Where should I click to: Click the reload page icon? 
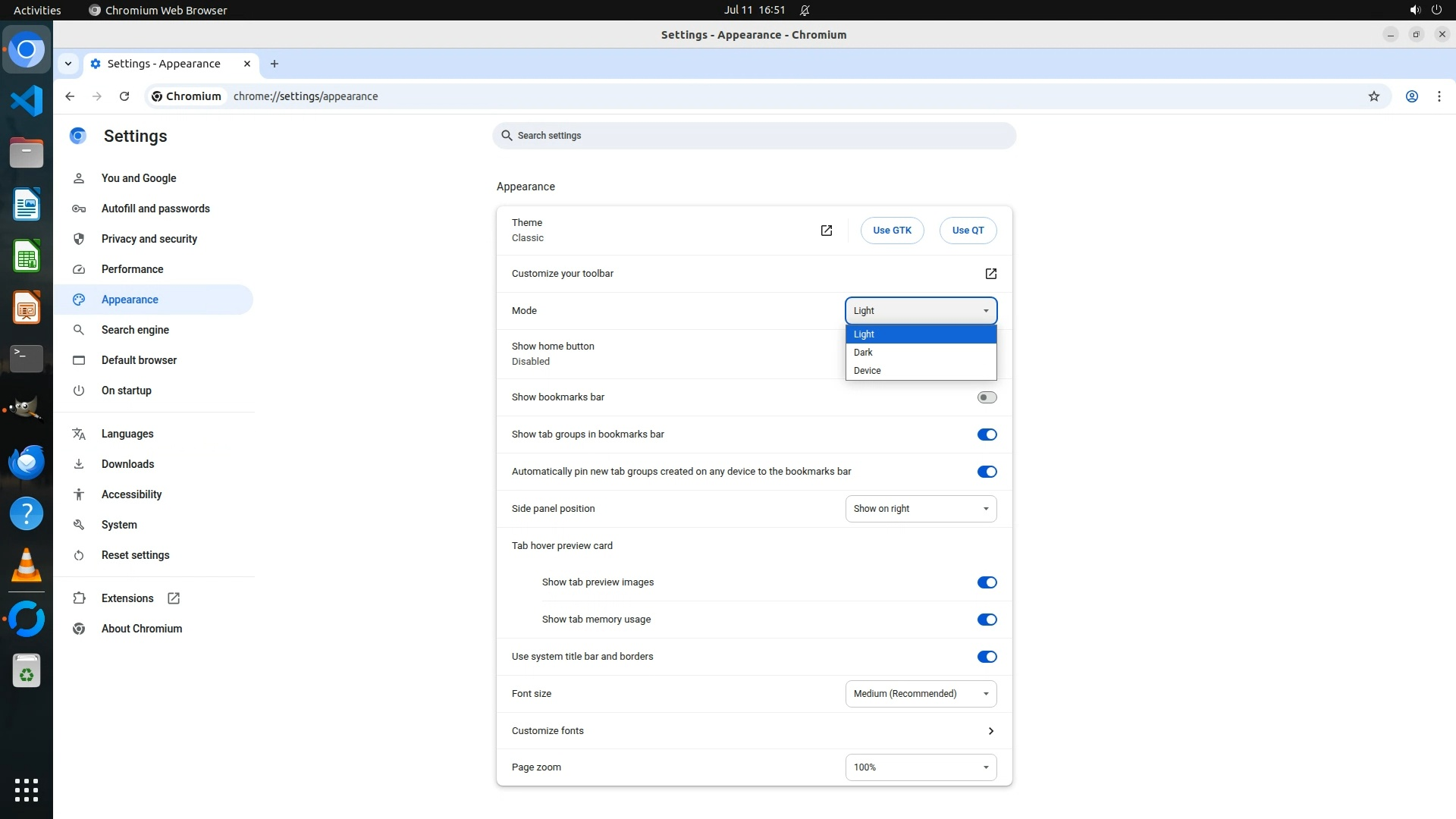click(x=124, y=96)
